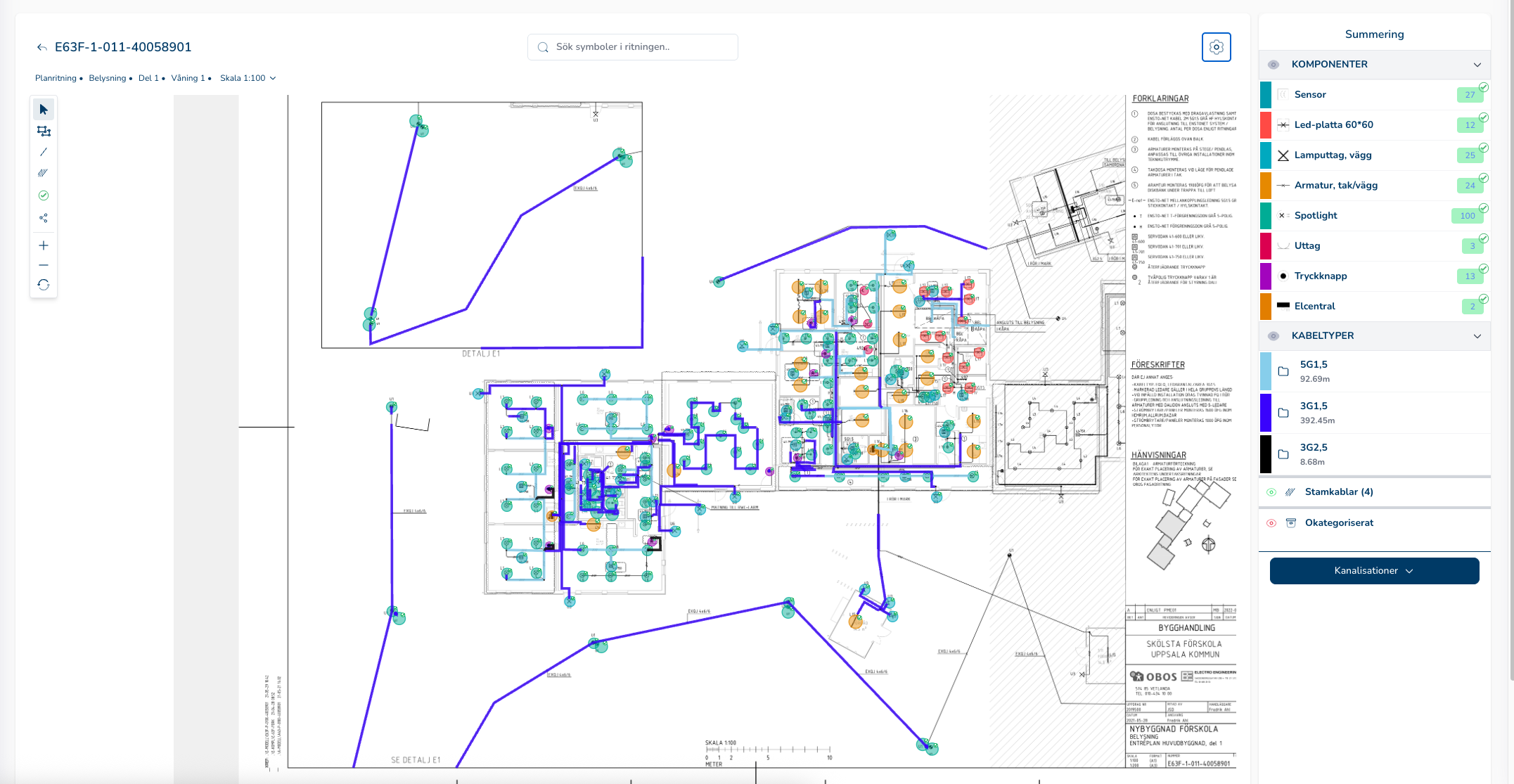The width and height of the screenshot is (1514, 784).
Task: Open the settings gear button
Action: pos(1216,47)
